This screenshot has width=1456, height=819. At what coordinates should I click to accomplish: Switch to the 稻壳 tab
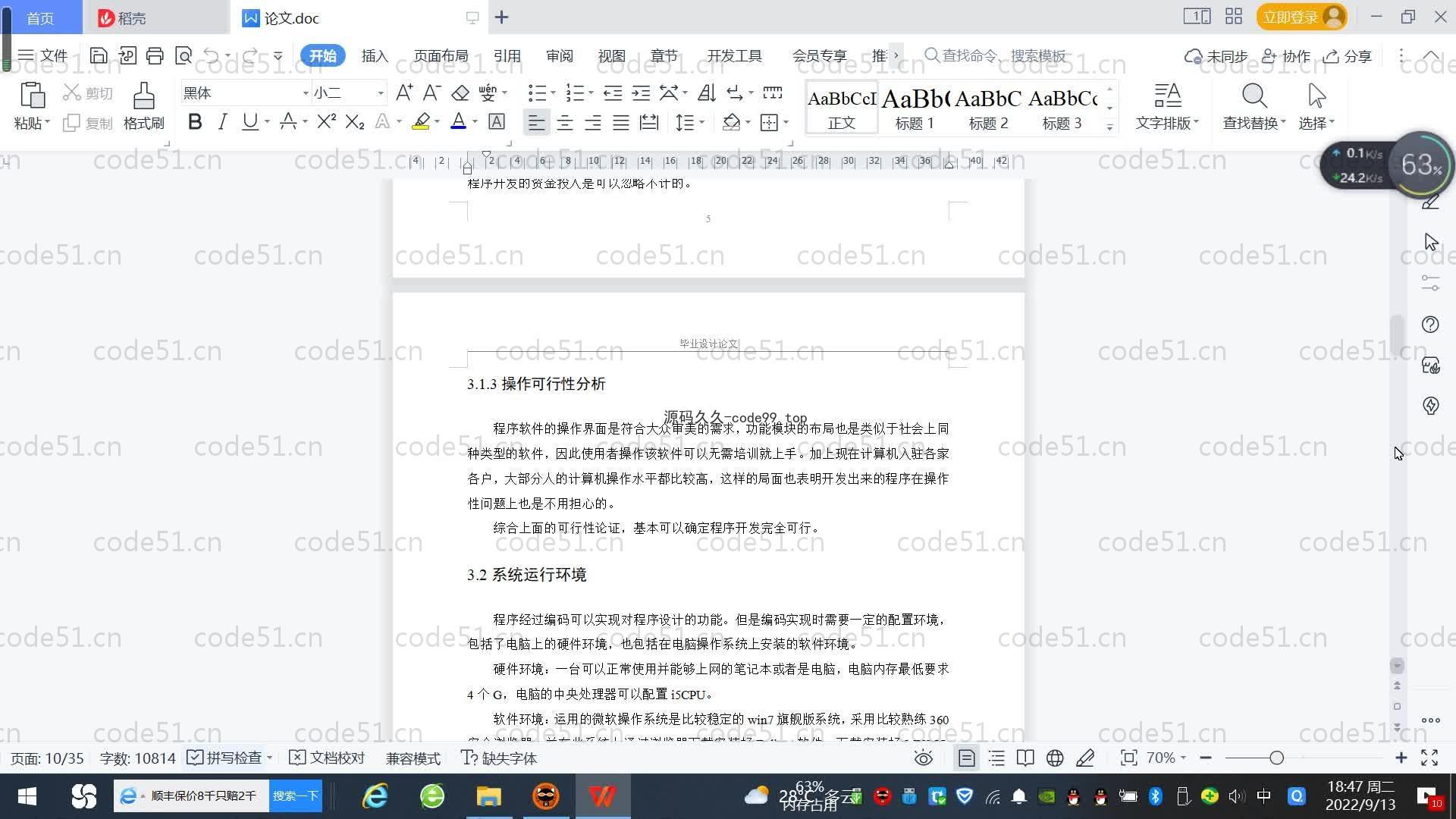coord(155,17)
